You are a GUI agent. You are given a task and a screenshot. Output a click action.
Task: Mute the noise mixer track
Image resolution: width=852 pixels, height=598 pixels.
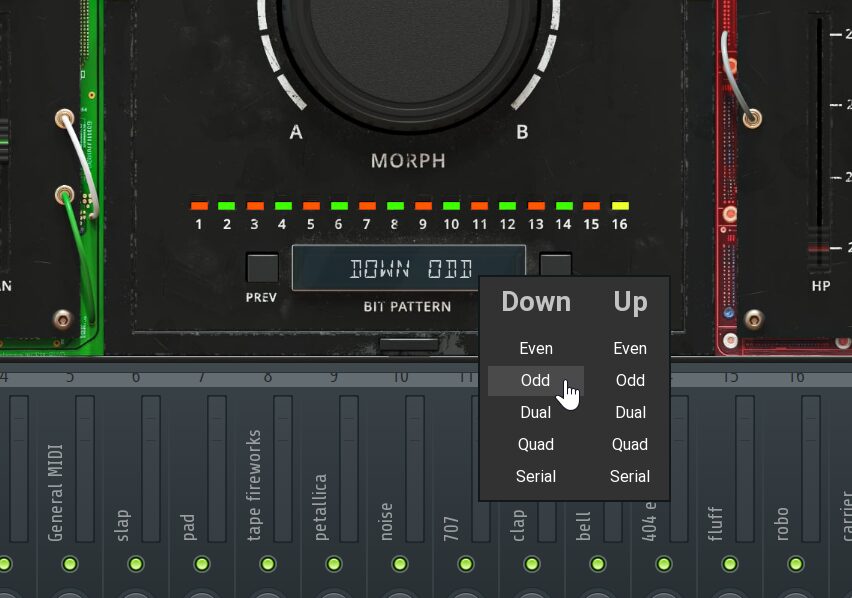pos(400,564)
